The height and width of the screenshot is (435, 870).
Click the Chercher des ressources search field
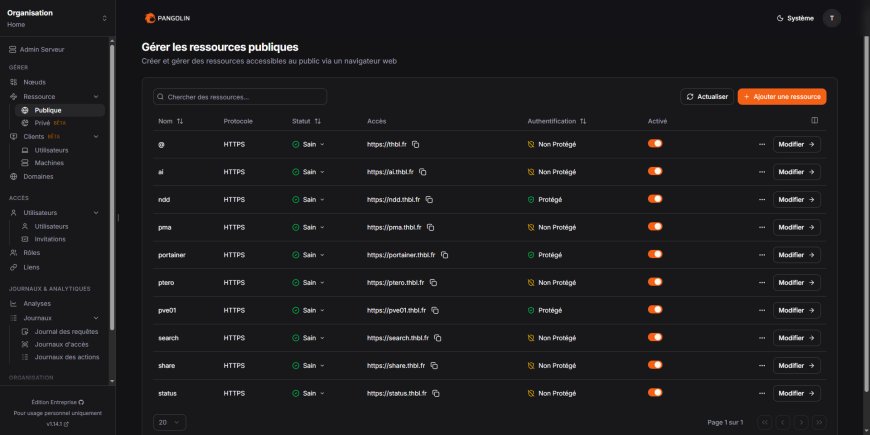[x=240, y=97]
